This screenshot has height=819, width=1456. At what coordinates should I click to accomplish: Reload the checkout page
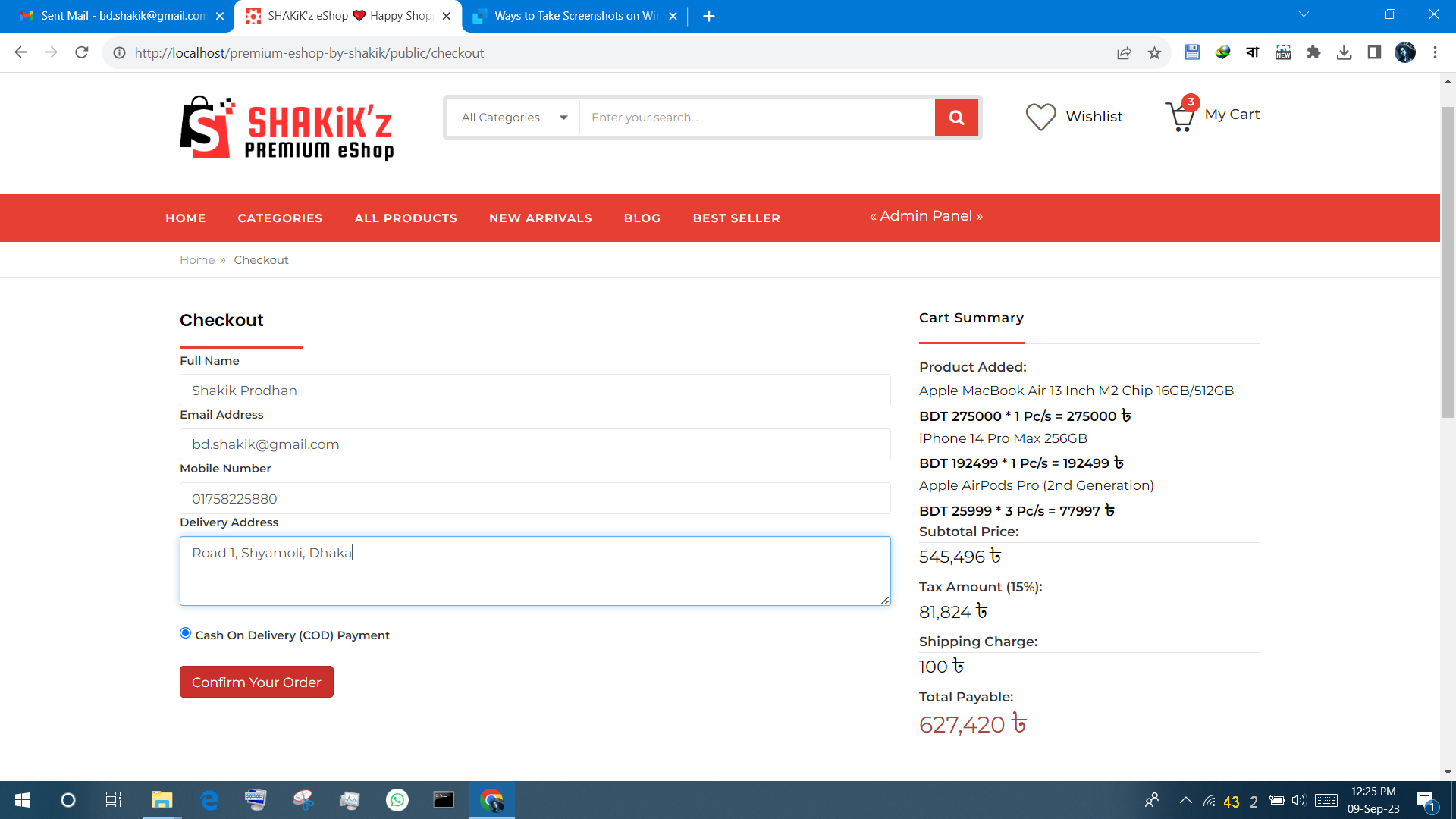[x=82, y=52]
